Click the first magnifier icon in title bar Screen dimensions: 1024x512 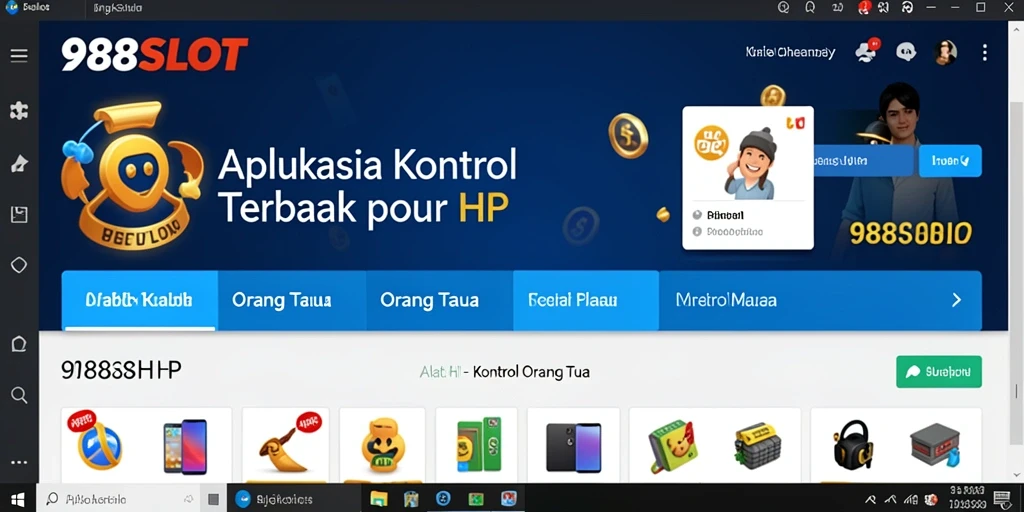click(x=784, y=8)
